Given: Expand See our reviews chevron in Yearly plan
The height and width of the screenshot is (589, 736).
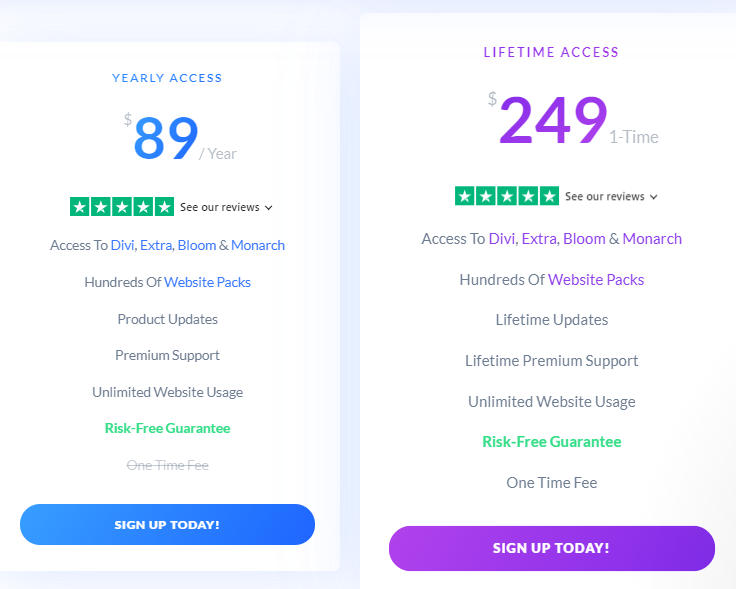Looking at the screenshot, I should click(268, 207).
